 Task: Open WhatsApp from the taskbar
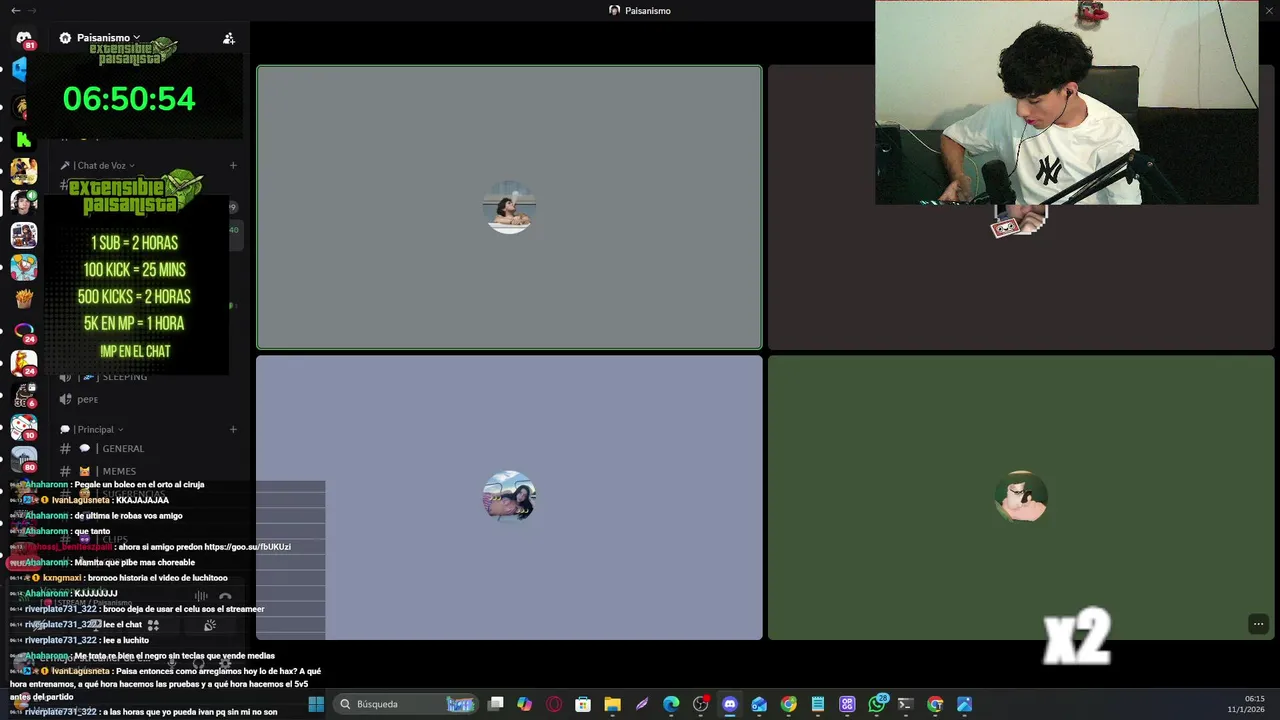[877, 704]
